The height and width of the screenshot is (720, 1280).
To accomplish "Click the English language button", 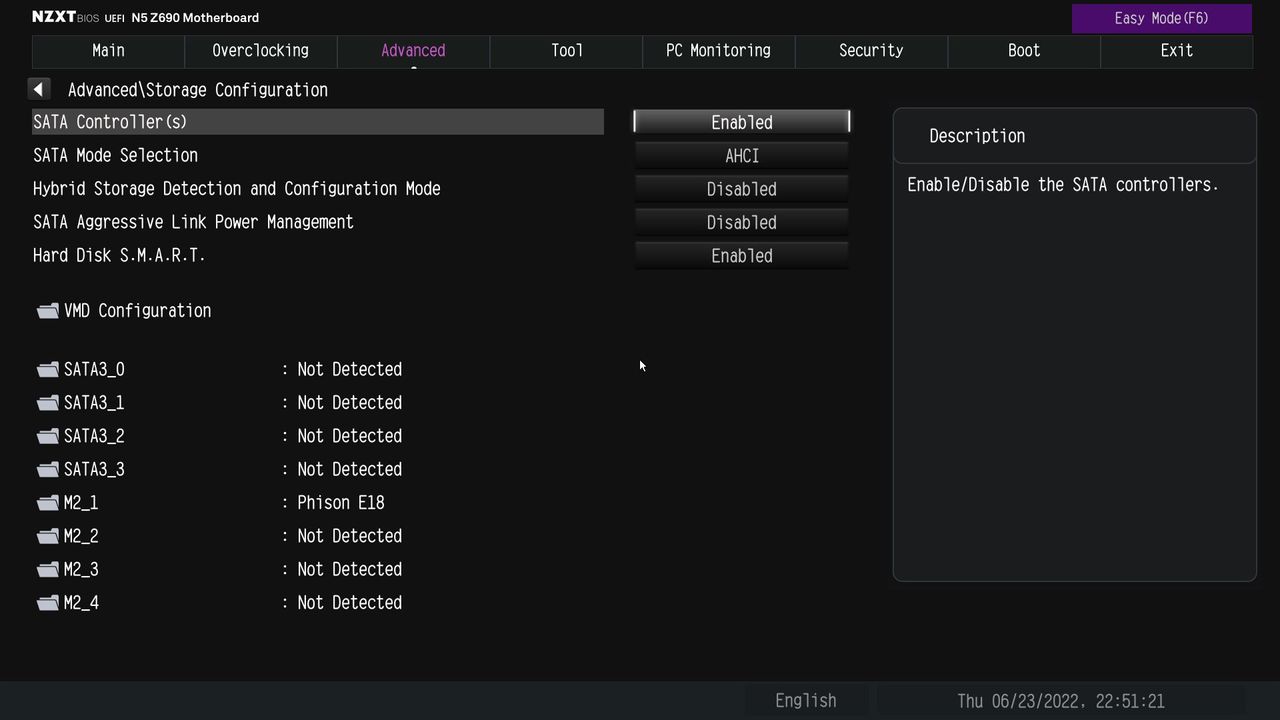I will pos(806,701).
